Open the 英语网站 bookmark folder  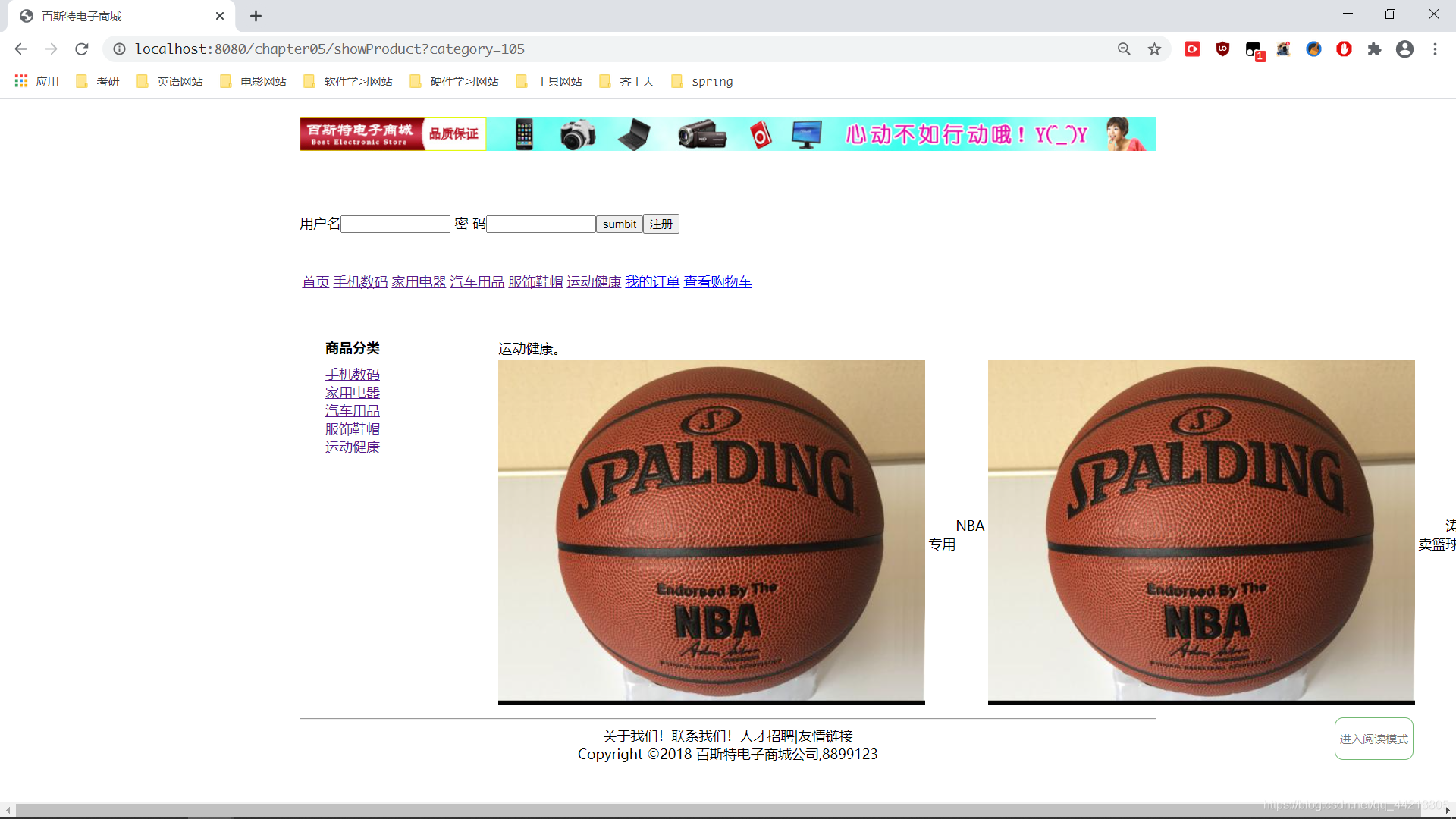(x=170, y=81)
